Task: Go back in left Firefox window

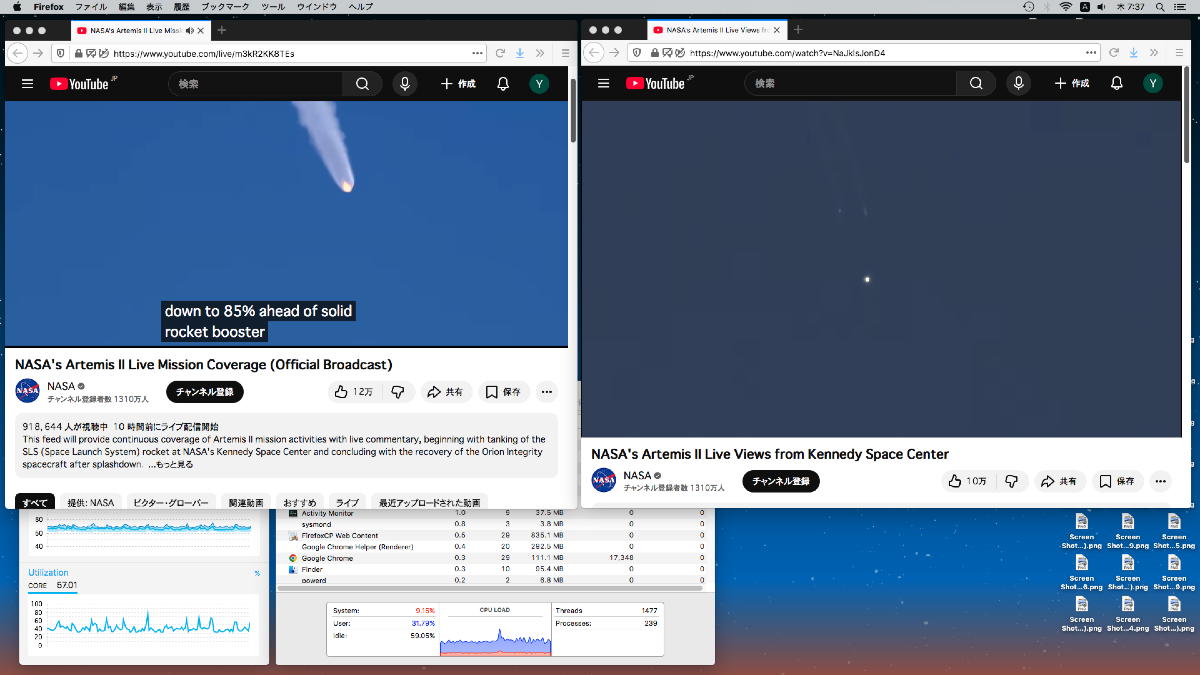Action: [17, 53]
